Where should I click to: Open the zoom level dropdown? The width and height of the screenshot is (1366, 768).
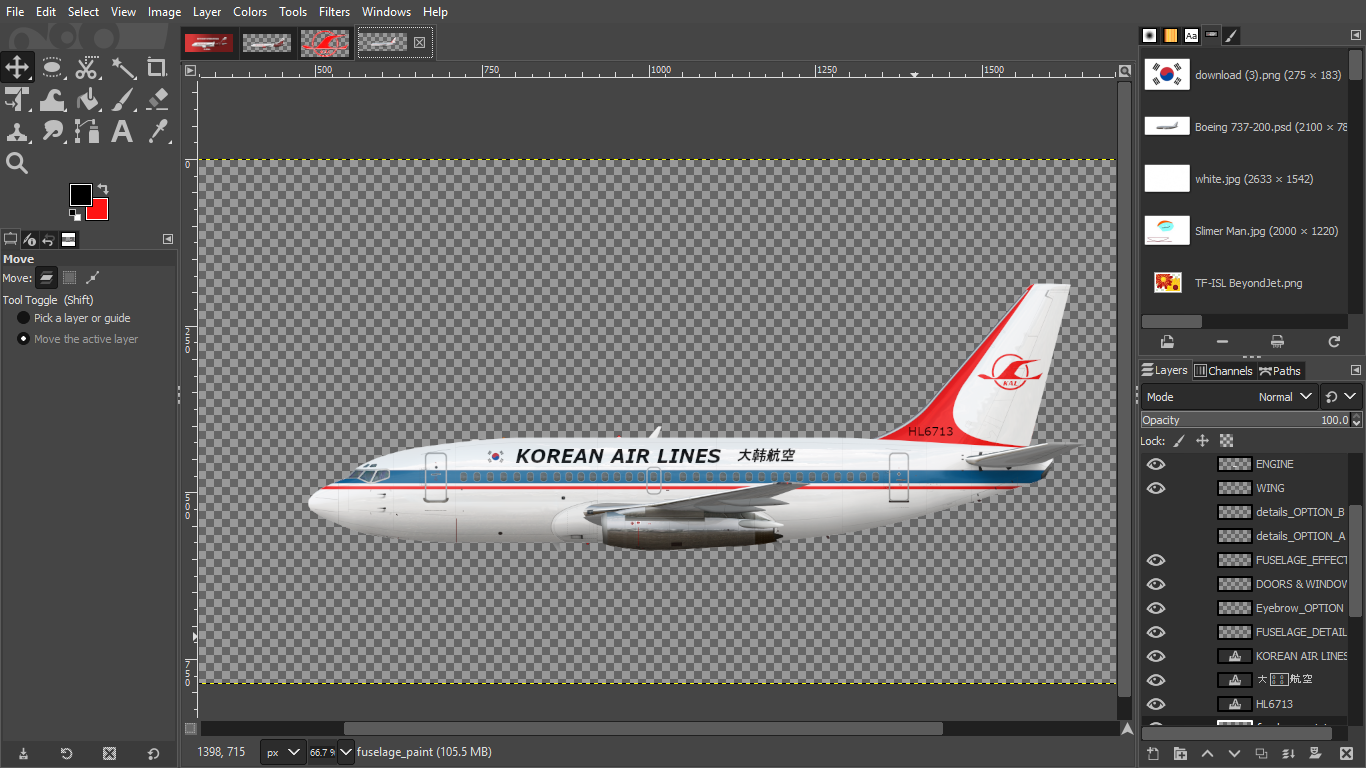[x=346, y=752]
